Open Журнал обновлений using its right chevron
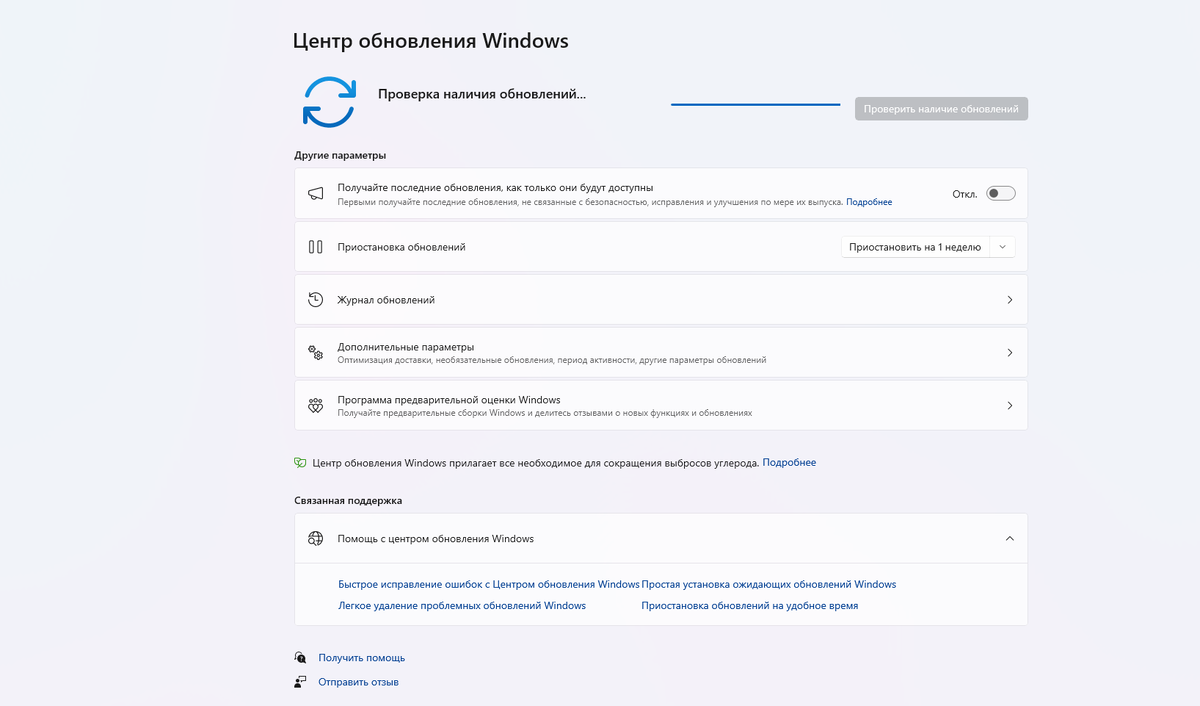1200x706 pixels. click(1010, 300)
